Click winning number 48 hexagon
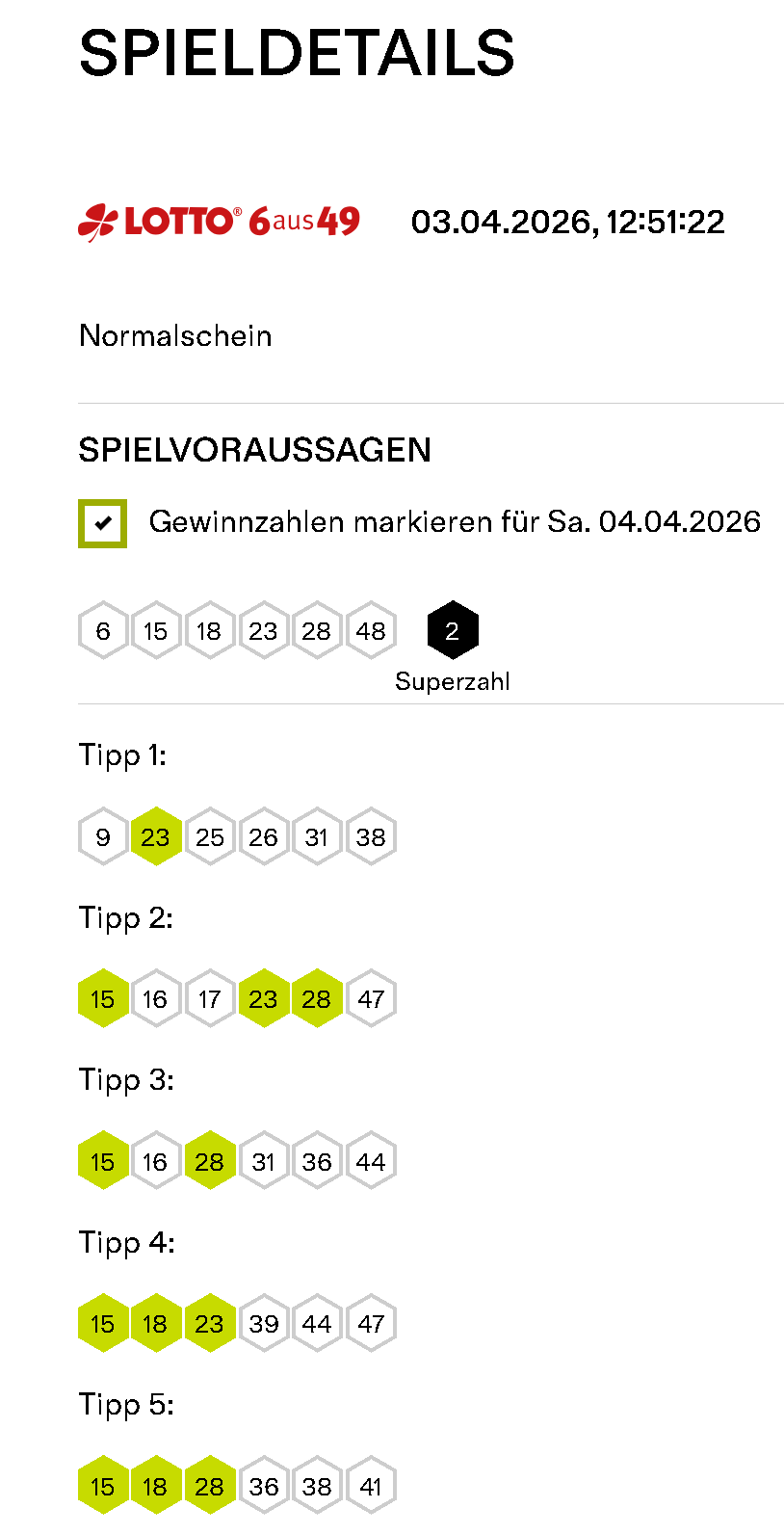This screenshot has width=784, height=1534. click(x=371, y=631)
